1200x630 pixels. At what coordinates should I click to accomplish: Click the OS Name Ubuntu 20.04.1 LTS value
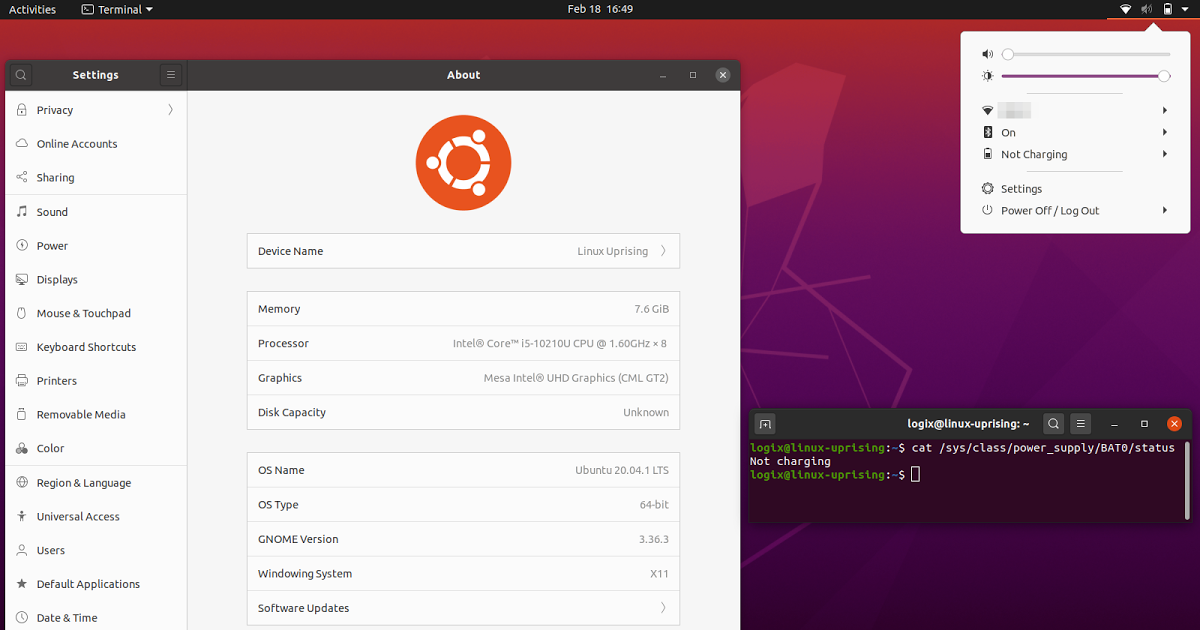622,470
